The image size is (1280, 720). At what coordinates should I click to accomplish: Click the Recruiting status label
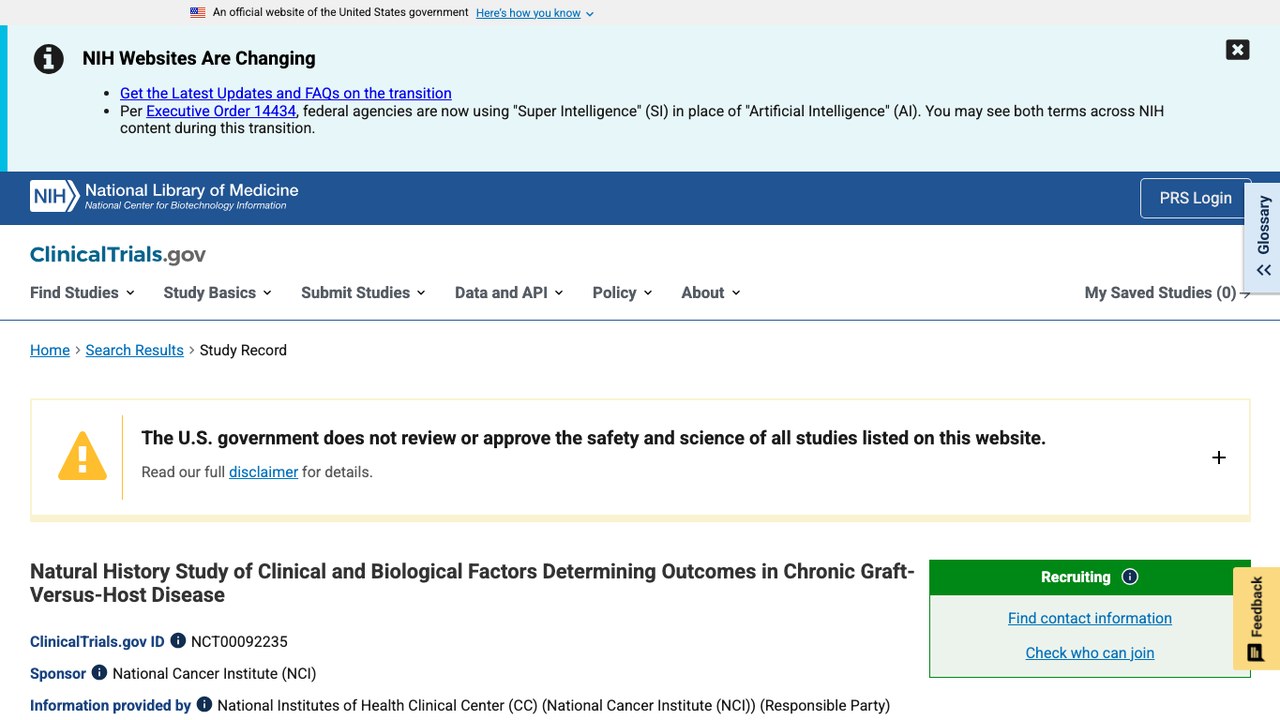coord(1075,577)
